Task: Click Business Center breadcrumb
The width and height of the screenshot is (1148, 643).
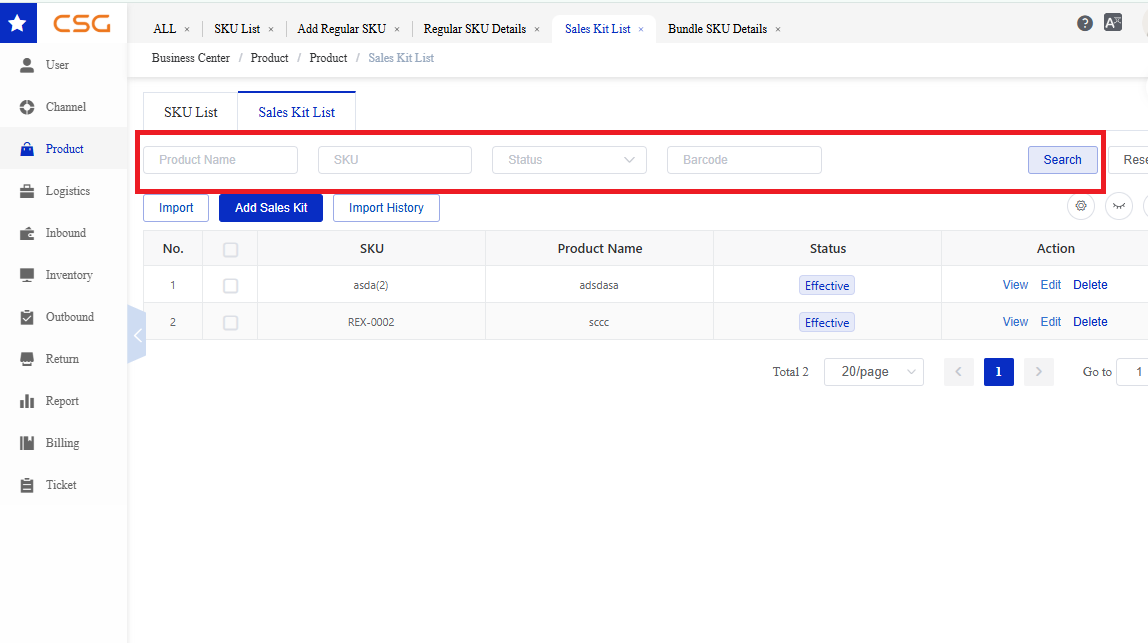Action: pyautogui.click(x=190, y=58)
